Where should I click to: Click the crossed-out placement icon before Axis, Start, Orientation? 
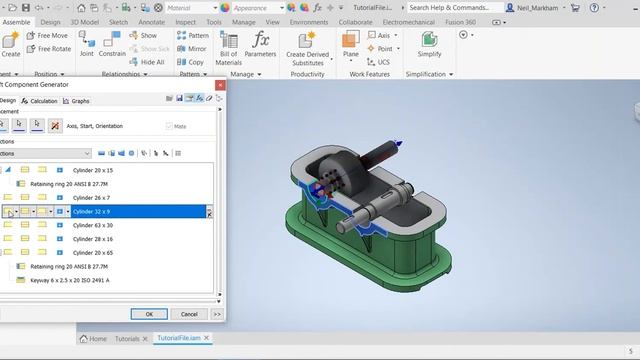[x=55, y=126]
